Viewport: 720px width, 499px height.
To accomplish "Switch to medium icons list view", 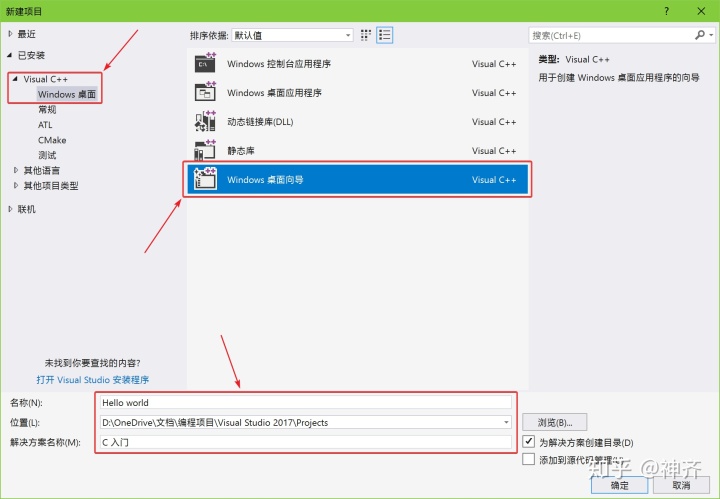I will pyautogui.click(x=385, y=35).
